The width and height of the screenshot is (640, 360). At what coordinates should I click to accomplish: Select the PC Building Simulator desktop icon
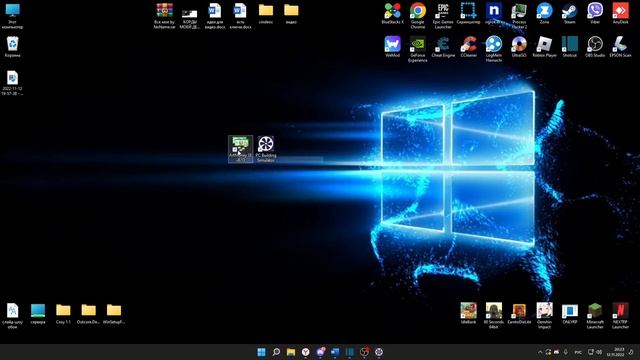(x=266, y=149)
